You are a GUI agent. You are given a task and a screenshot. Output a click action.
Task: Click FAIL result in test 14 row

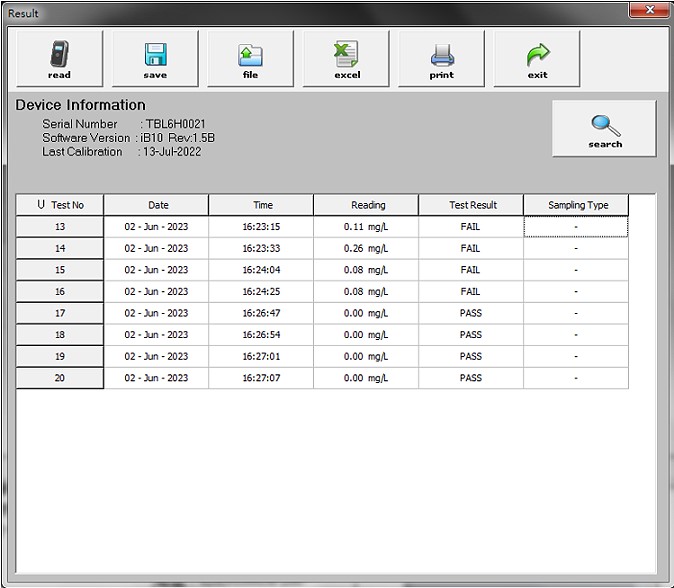tap(471, 248)
